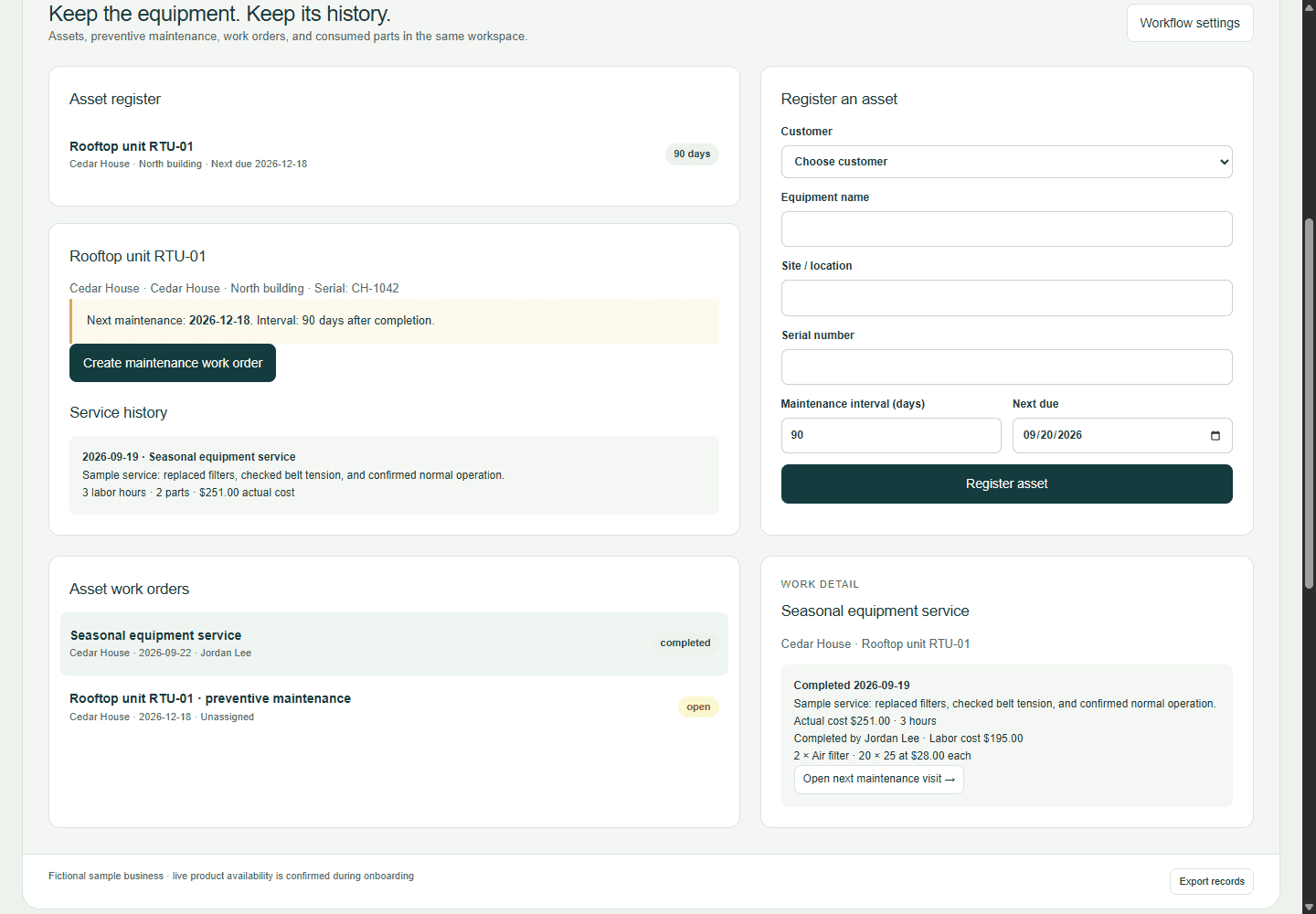Click the Seasonal equipment service work detail heading
This screenshot has height=914, width=1316.
click(x=875, y=611)
